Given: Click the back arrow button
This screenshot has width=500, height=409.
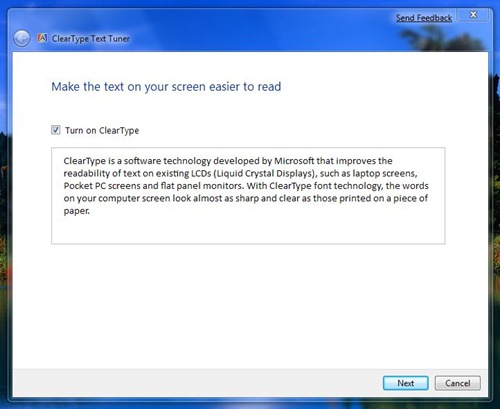Looking at the screenshot, I should coord(22,39).
